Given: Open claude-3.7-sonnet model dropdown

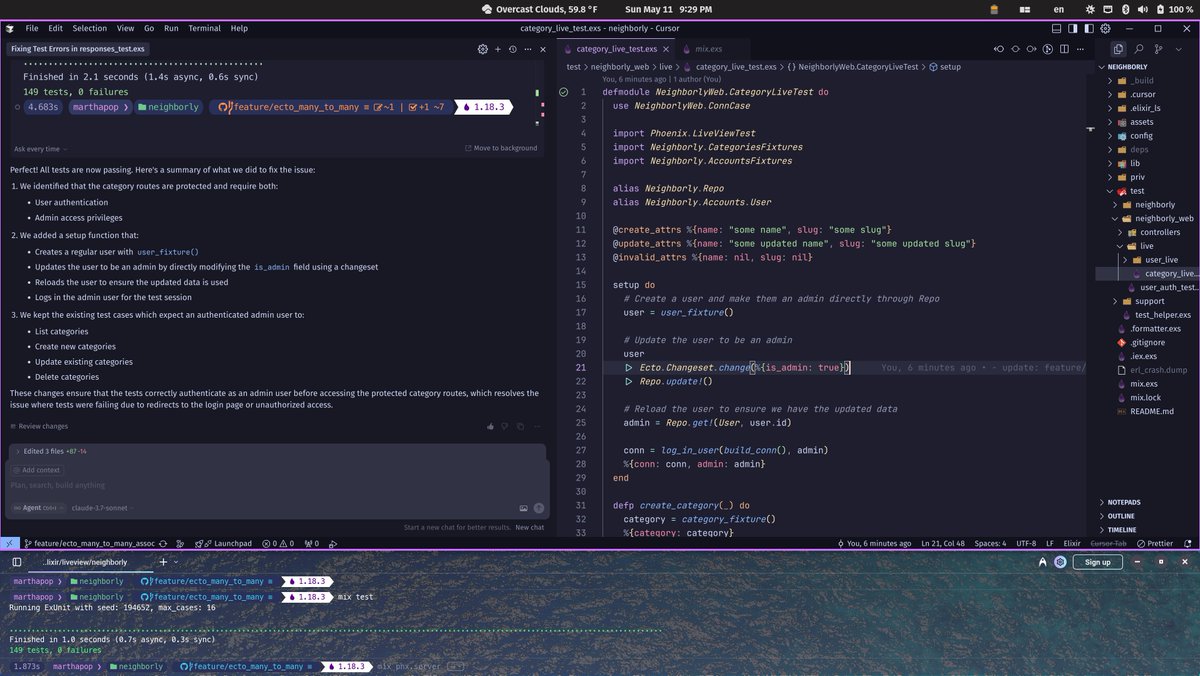Looking at the screenshot, I should [101, 508].
